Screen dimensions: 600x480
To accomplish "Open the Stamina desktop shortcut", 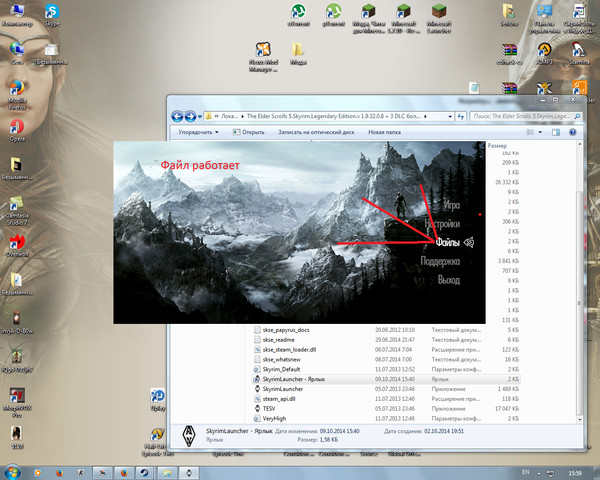I will (579, 54).
